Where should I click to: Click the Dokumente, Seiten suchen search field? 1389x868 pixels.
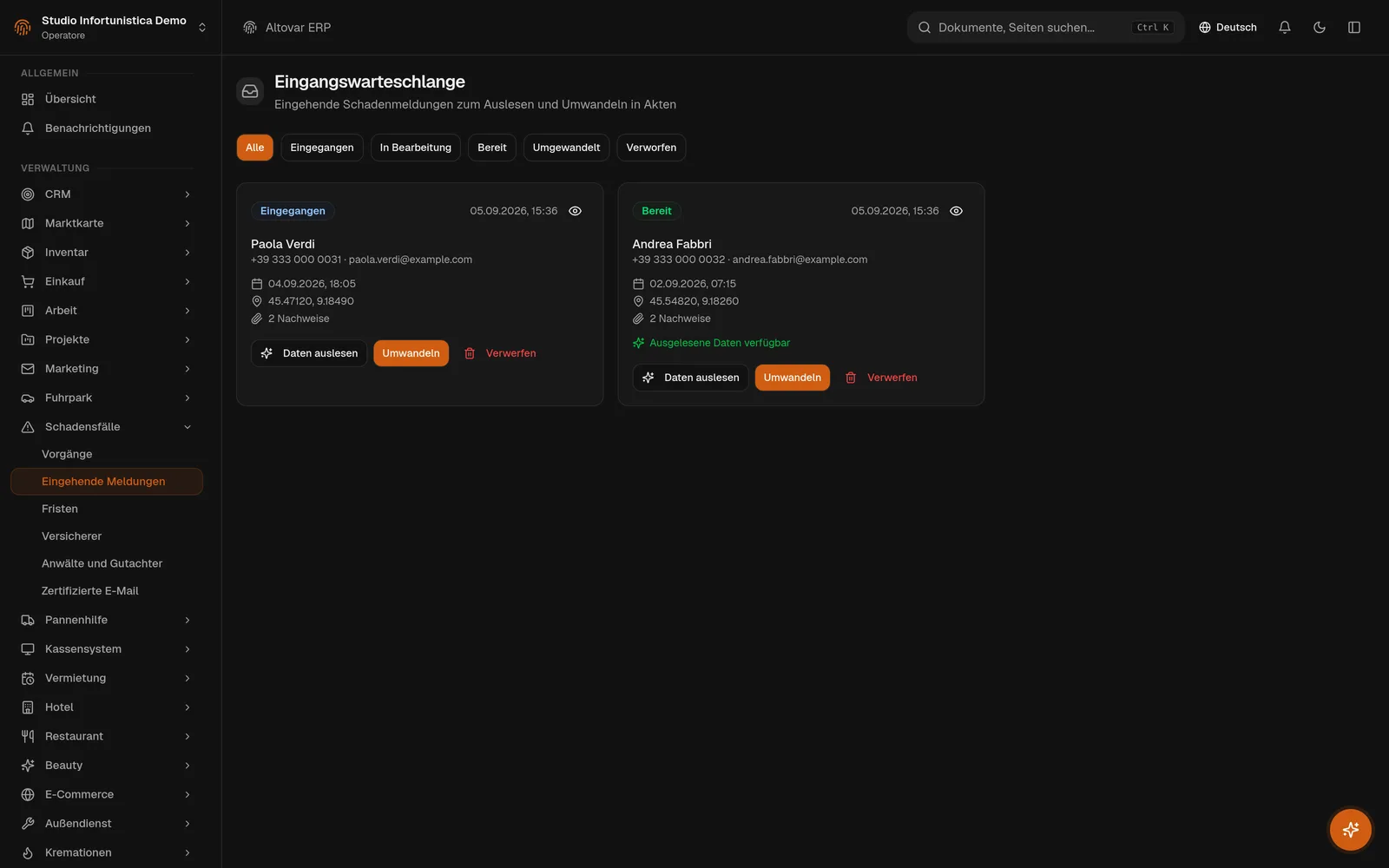click(1045, 28)
